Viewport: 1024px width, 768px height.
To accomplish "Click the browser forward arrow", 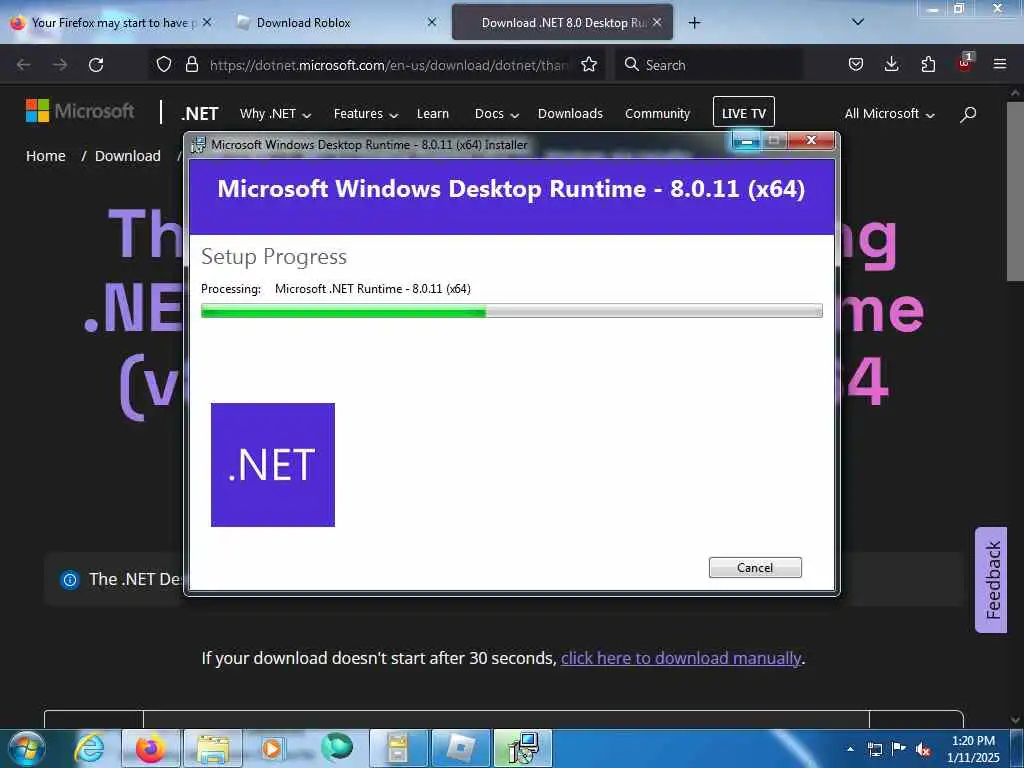I will click(60, 65).
